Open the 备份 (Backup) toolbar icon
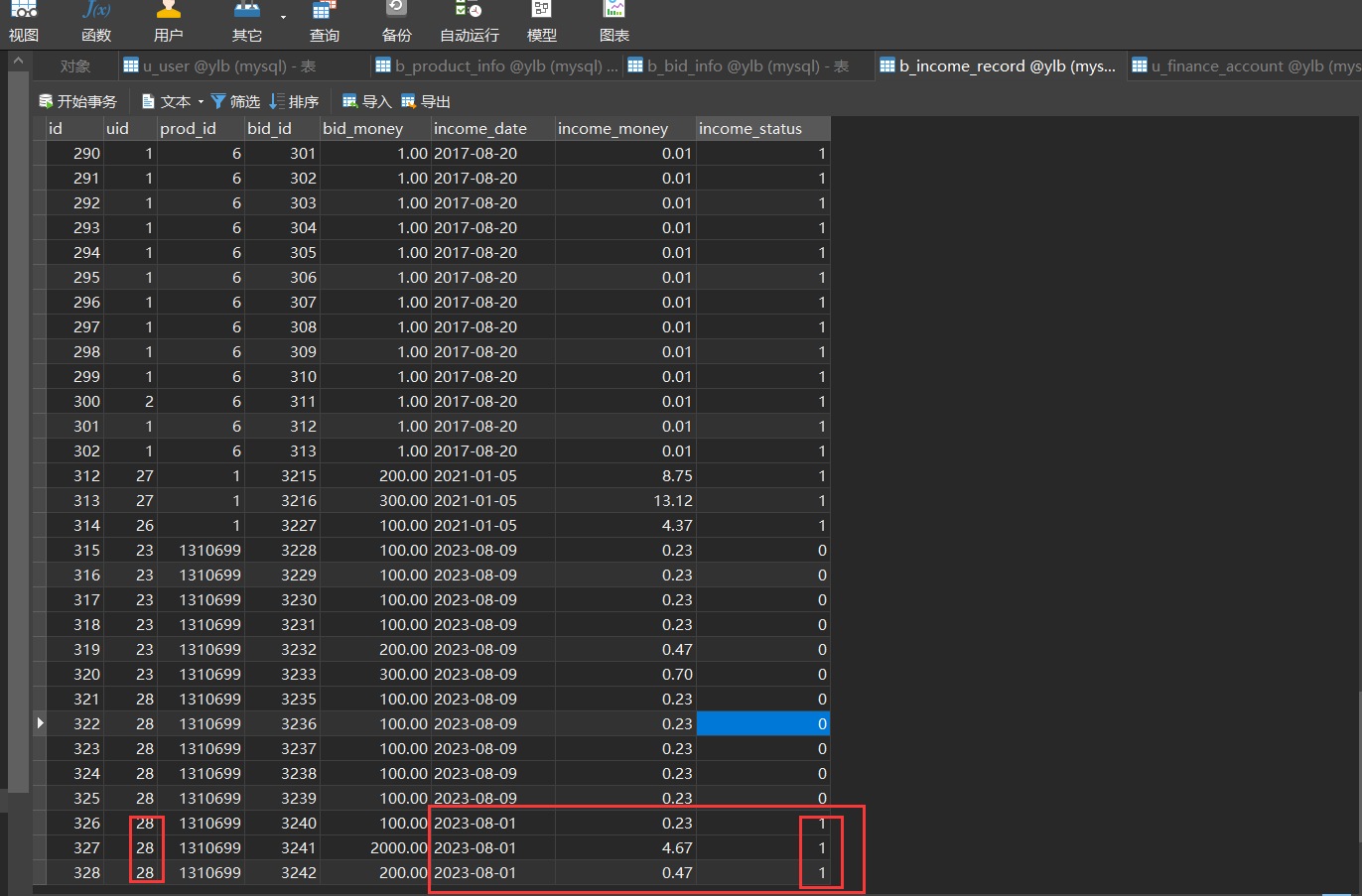The image size is (1362, 896). [x=396, y=22]
